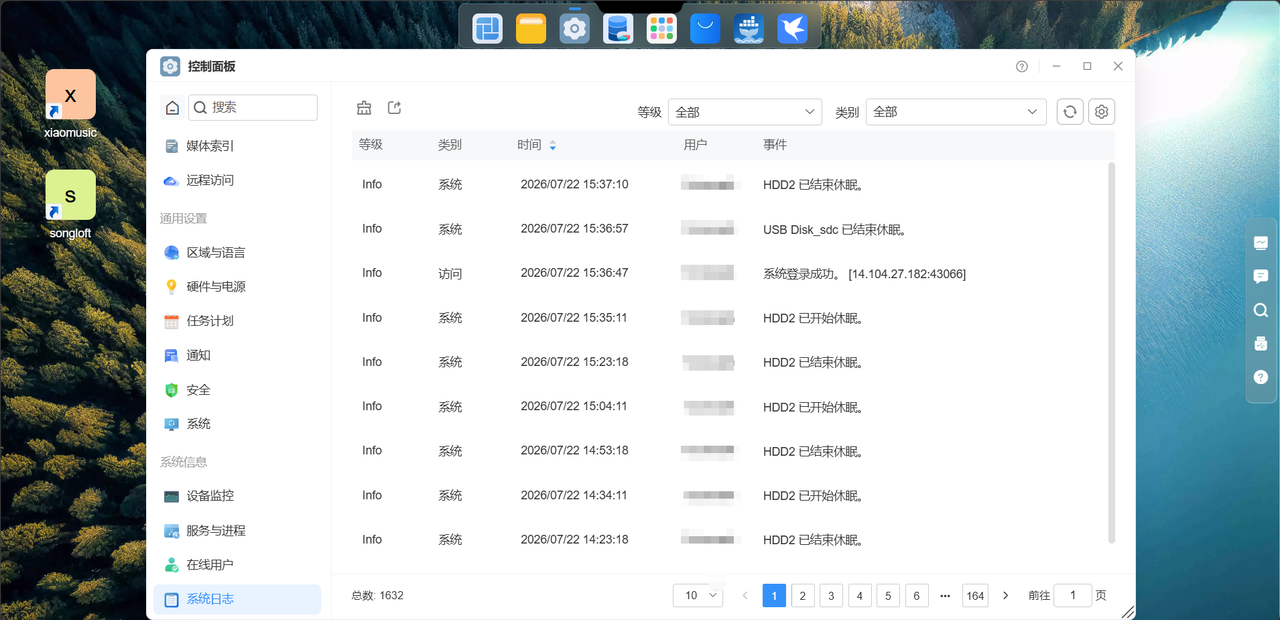The width and height of the screenshot is (1280, 620).
Task: Click help question icon in right widget bar
Action: coord(1261,378)
